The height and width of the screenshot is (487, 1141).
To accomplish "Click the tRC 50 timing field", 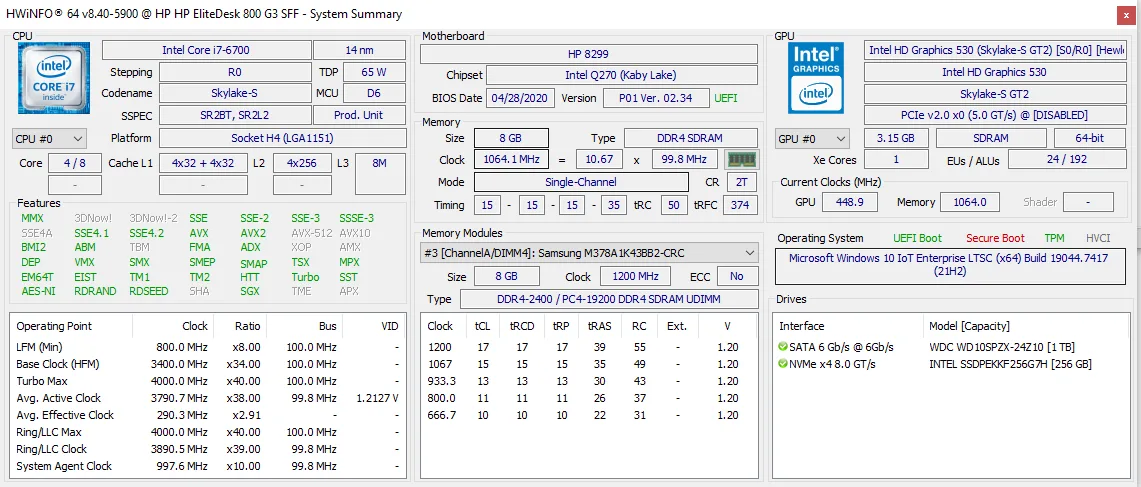I will pos(674,205).
